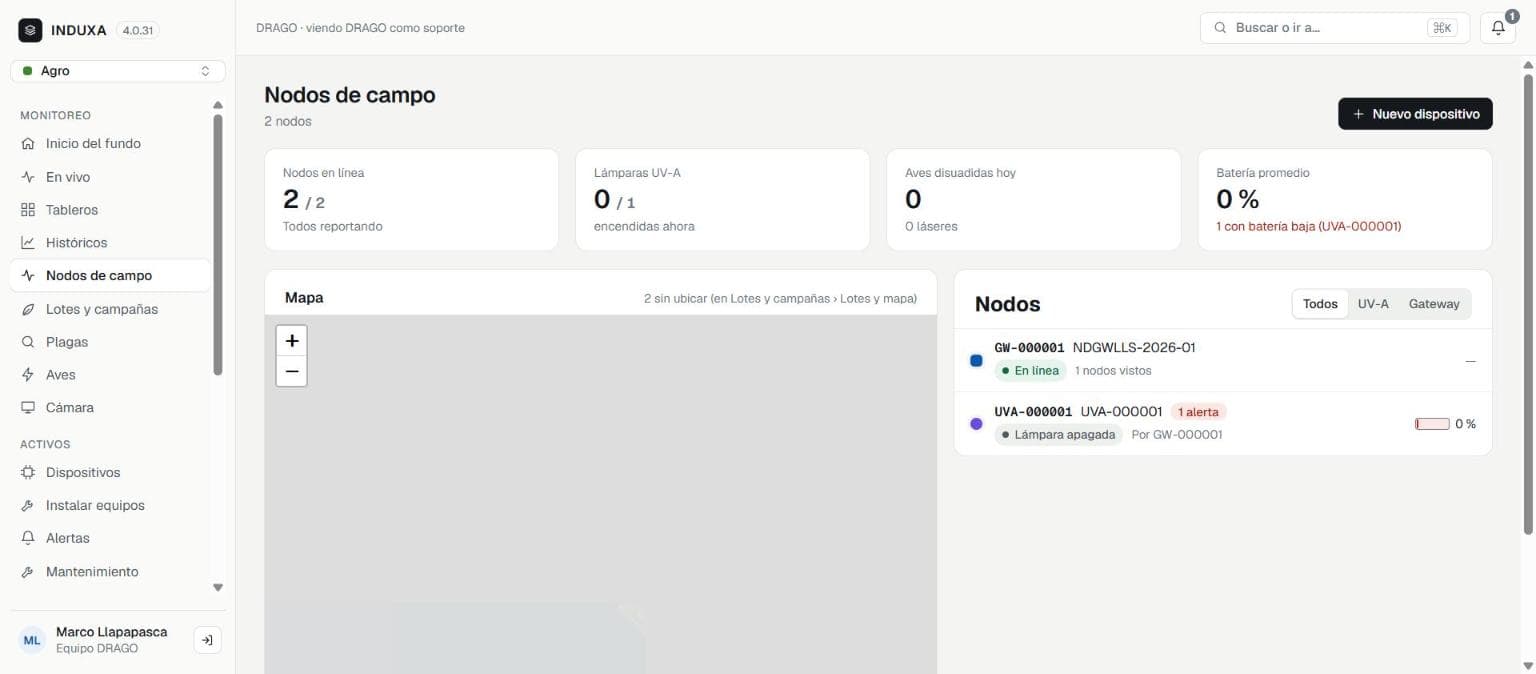Open notifications bell icon
Viewport: 1536px width, 674px height.
(x=1498, y=28)
